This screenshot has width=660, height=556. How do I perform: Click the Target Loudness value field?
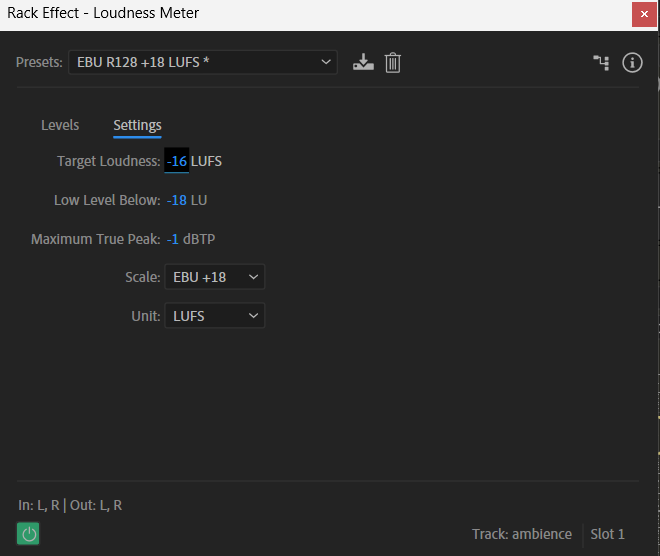177,161
